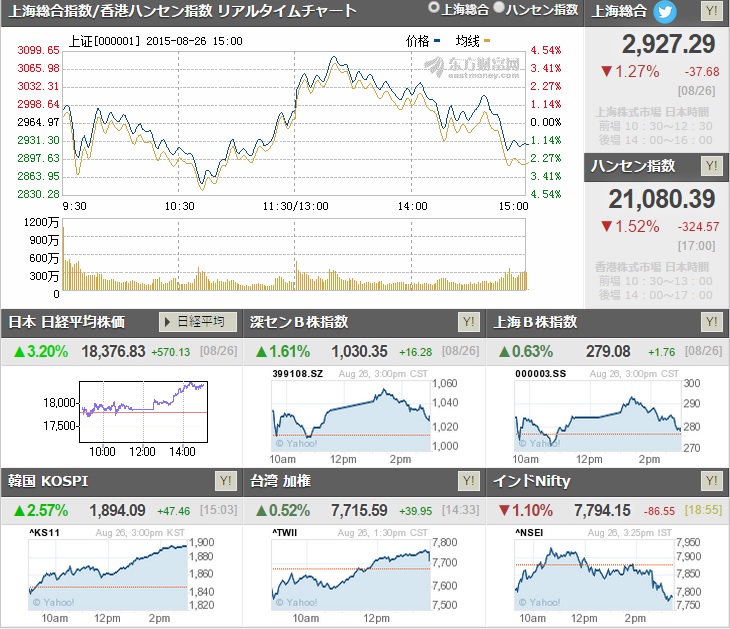Click the Taiwan change ▲0.52%

click(283, 511)
